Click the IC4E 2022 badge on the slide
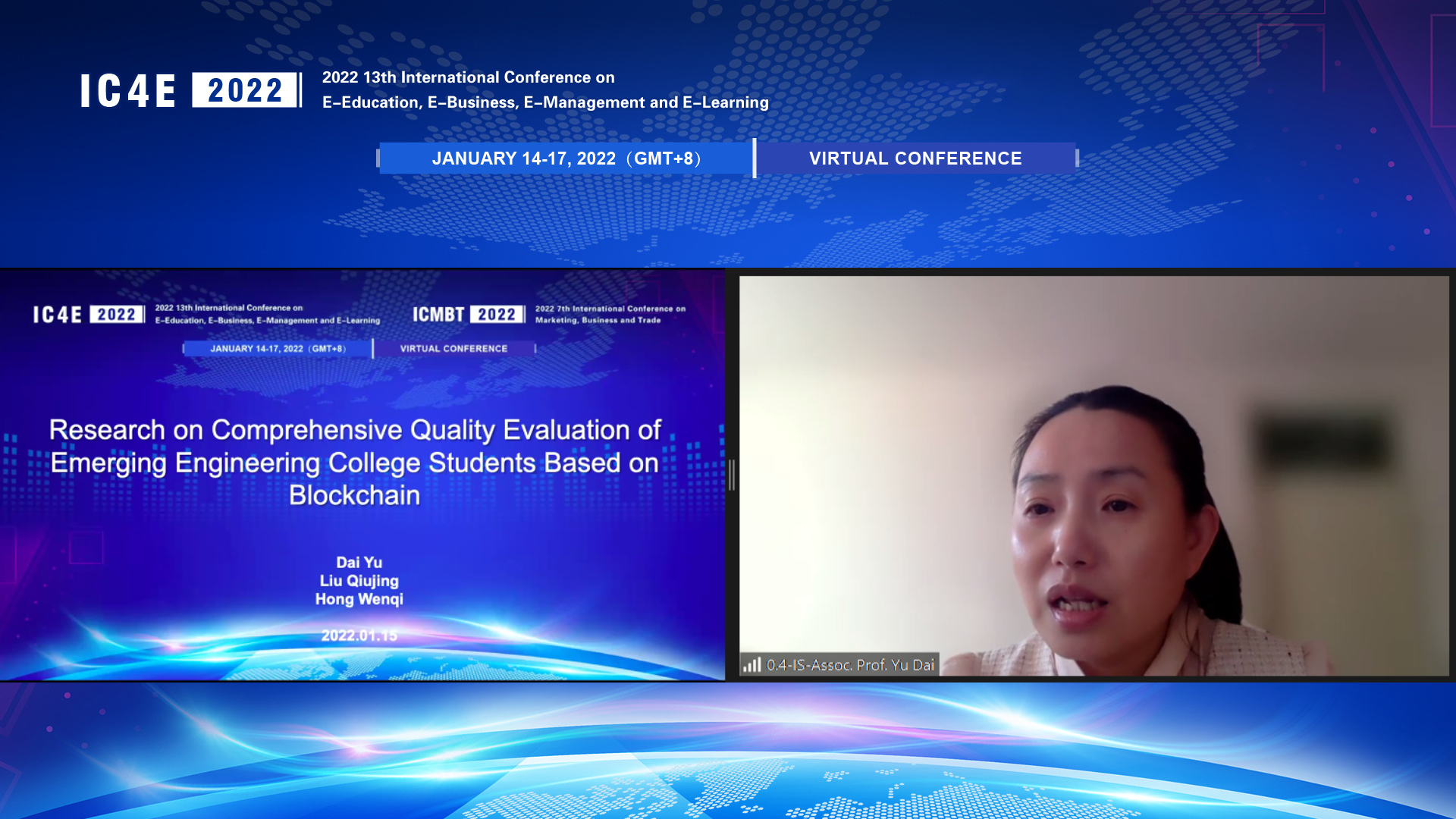The image size is (1456, 819). pos(116,315)
